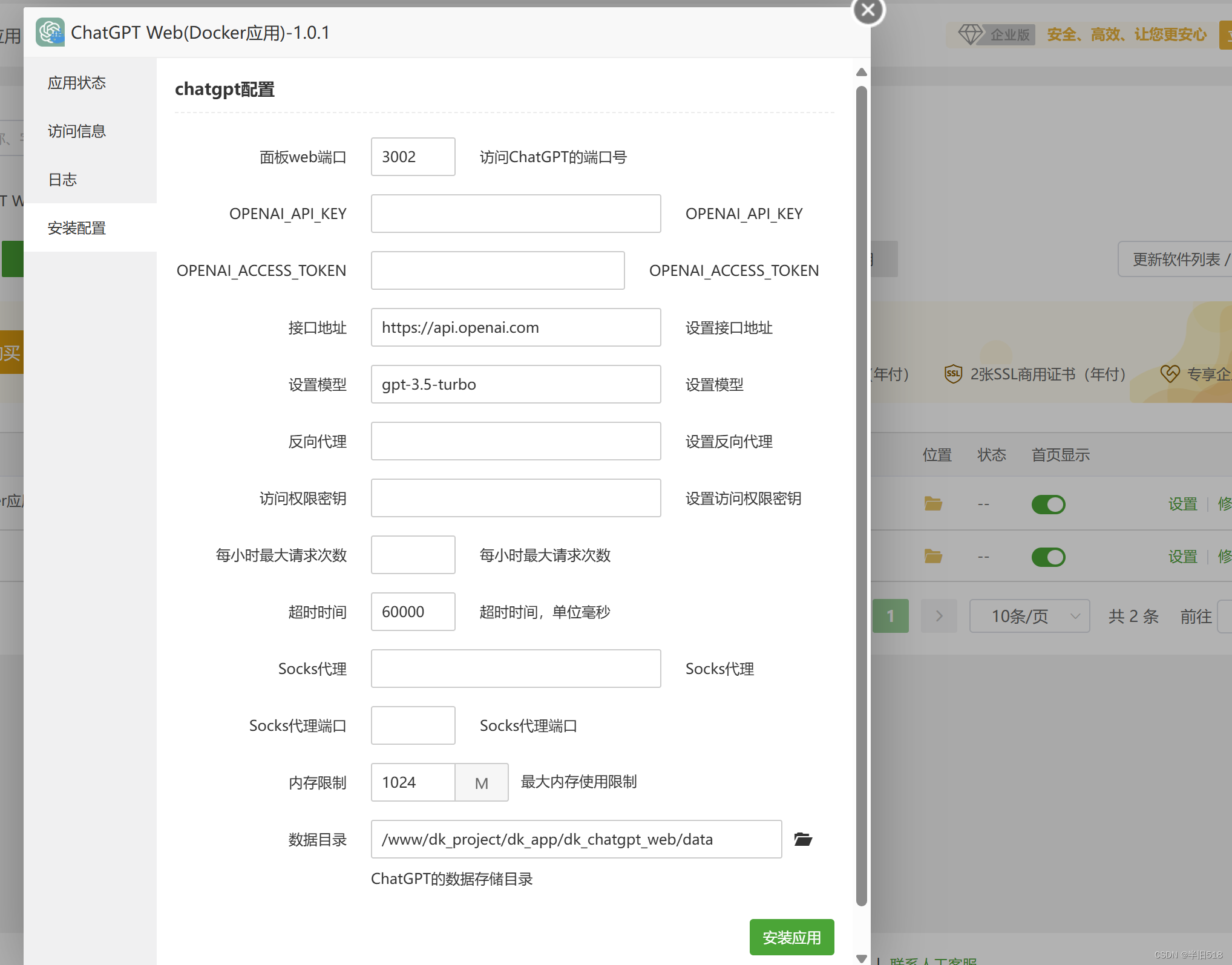This screenshot has width=1232, height=965.
Task: Click the OPENAI_API_KEY input field
Action: click(x=516, y=214)
